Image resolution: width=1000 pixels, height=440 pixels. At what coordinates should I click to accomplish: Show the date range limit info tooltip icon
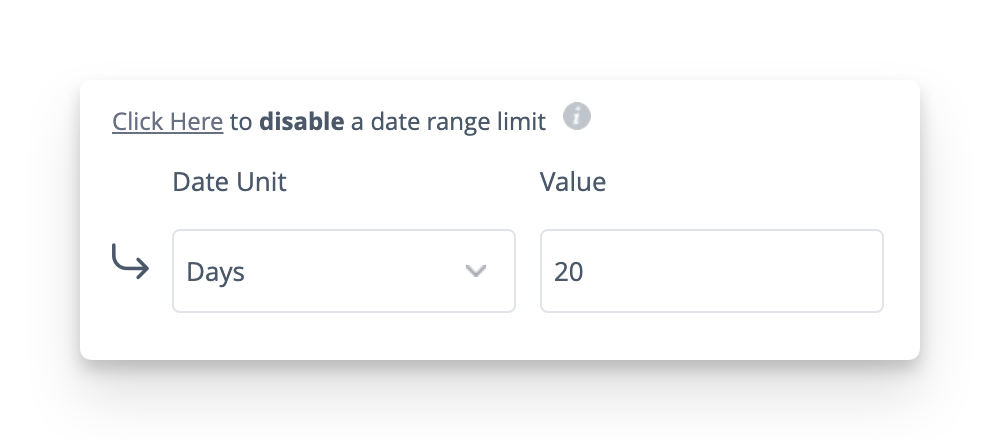click(x=576, y=118)
